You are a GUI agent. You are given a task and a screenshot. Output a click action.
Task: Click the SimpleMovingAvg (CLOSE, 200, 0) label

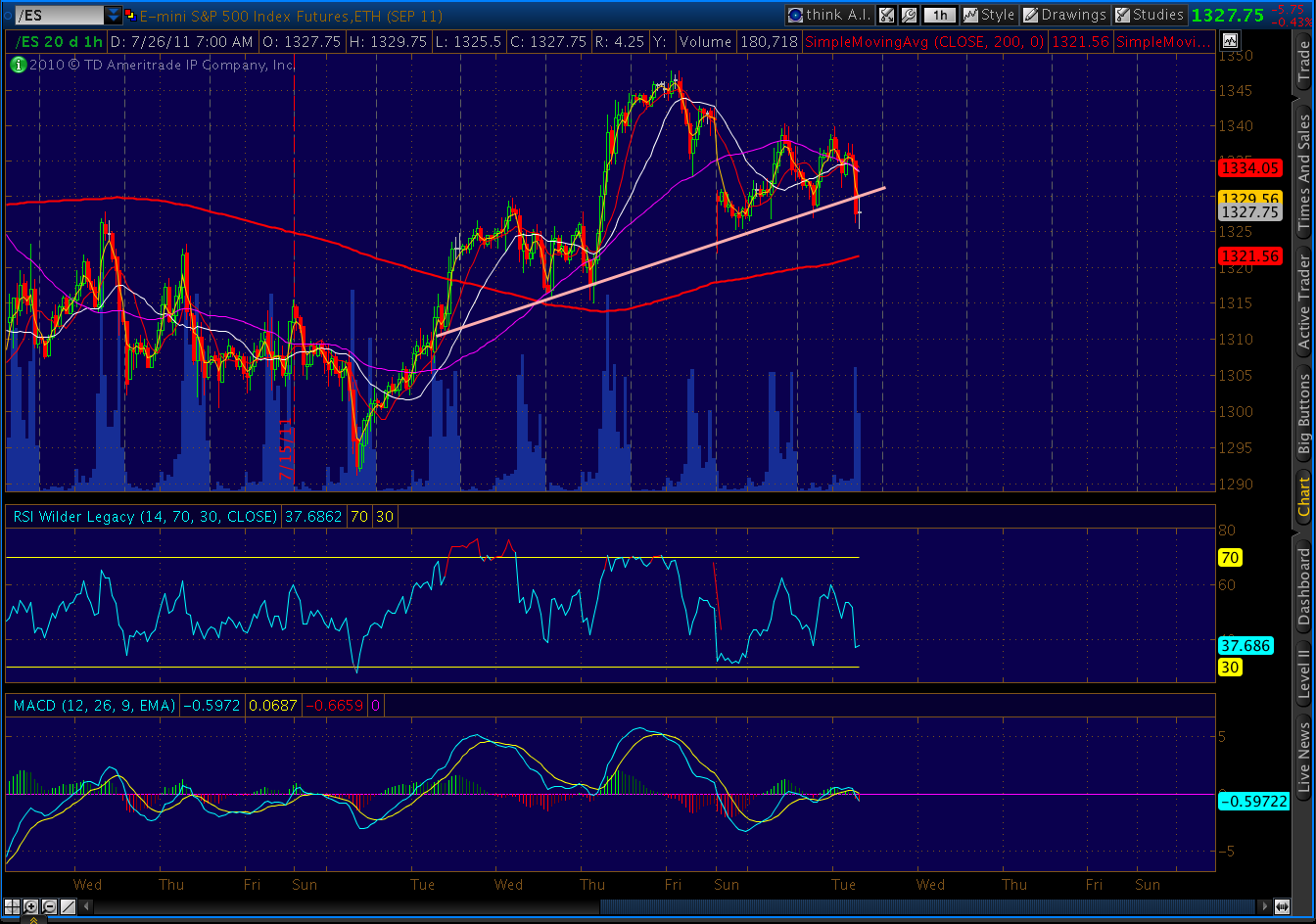click(x=924, y=42)
